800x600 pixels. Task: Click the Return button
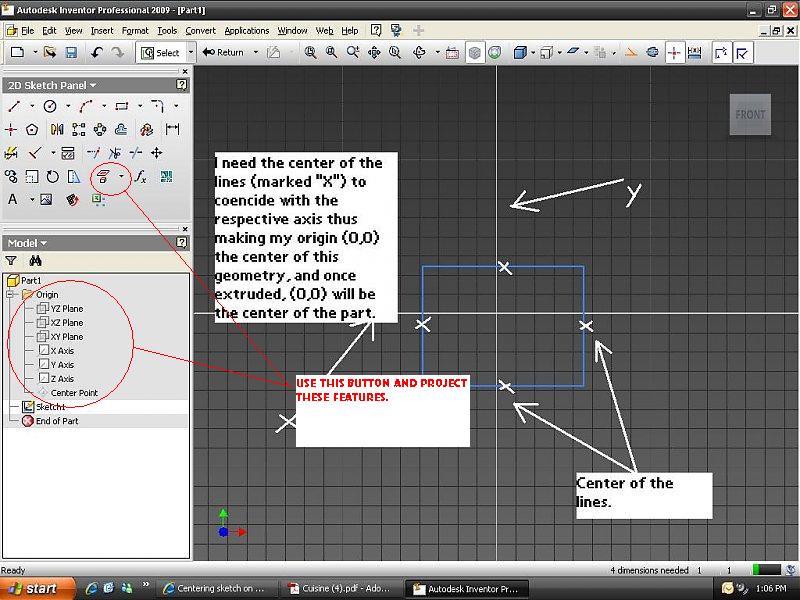click(223, 52)
